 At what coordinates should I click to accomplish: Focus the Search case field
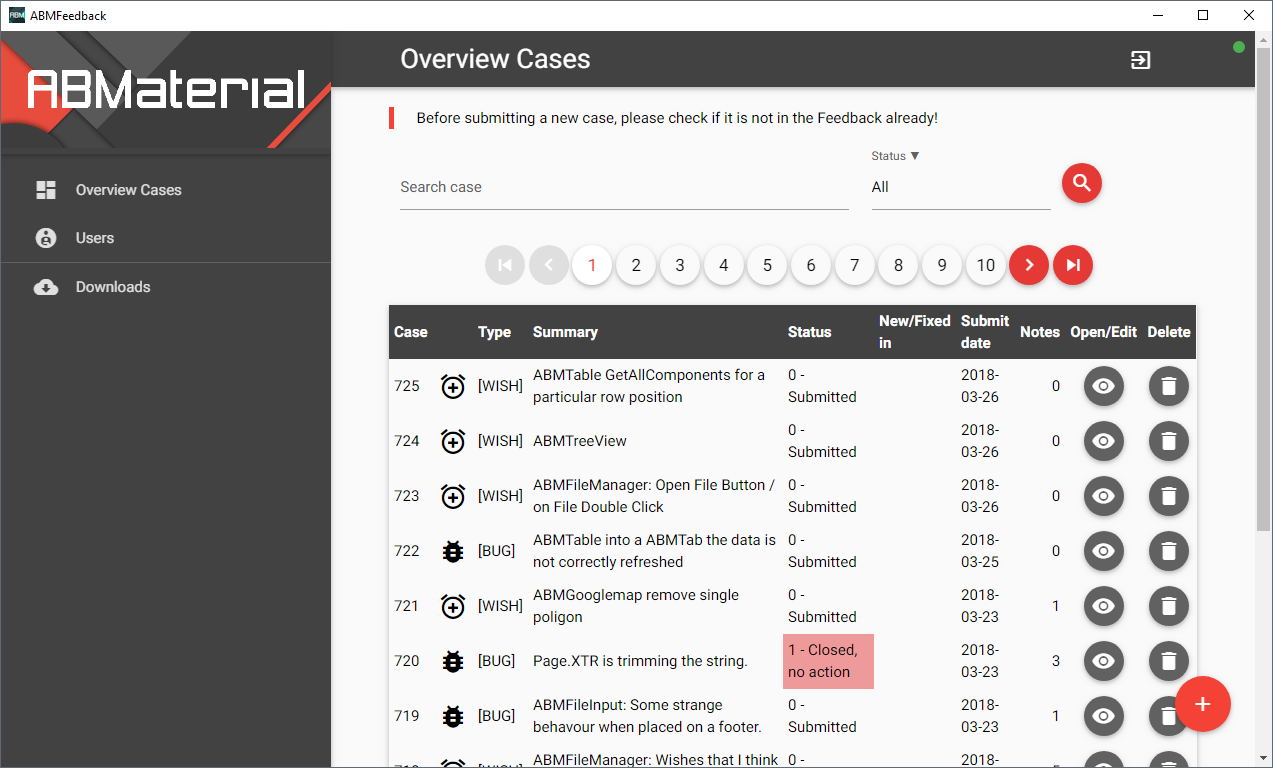[624, 187]
